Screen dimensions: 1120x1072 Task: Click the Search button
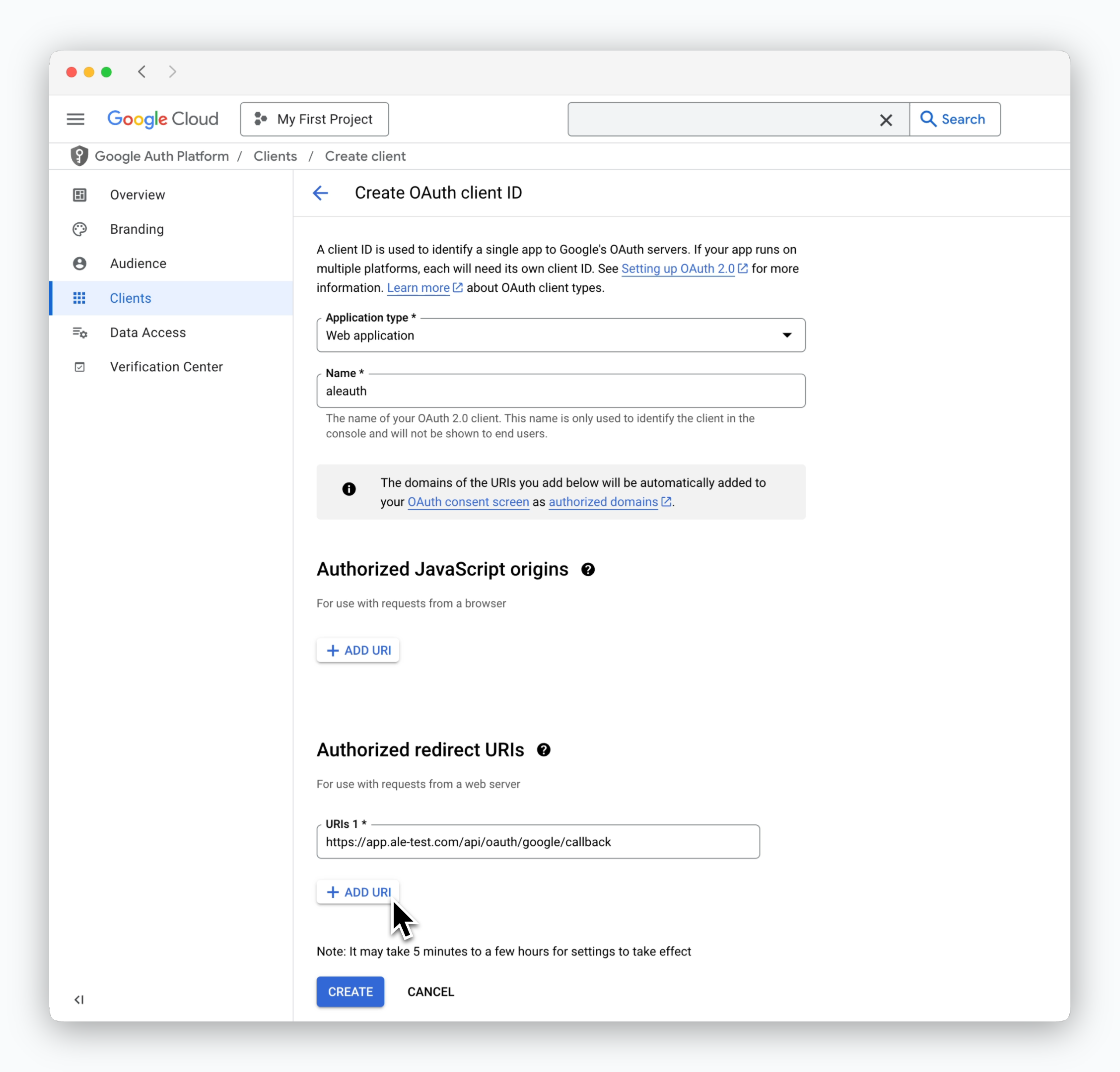click(954, 119)
